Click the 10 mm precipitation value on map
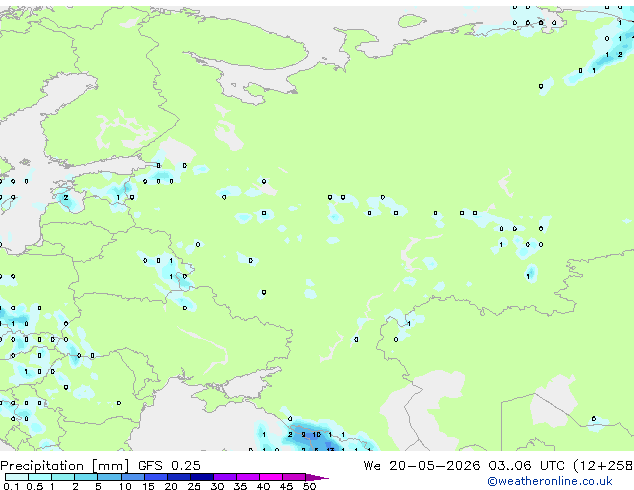This screenshot has height=490, width=634. (x=317, y=435)
